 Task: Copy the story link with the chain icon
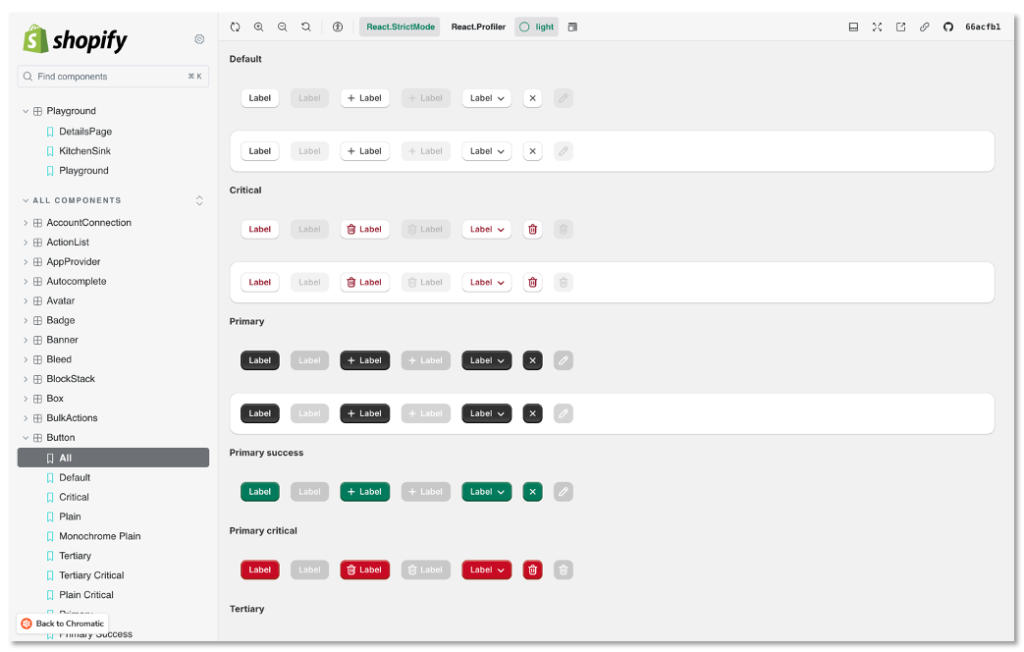coord(924,27)
